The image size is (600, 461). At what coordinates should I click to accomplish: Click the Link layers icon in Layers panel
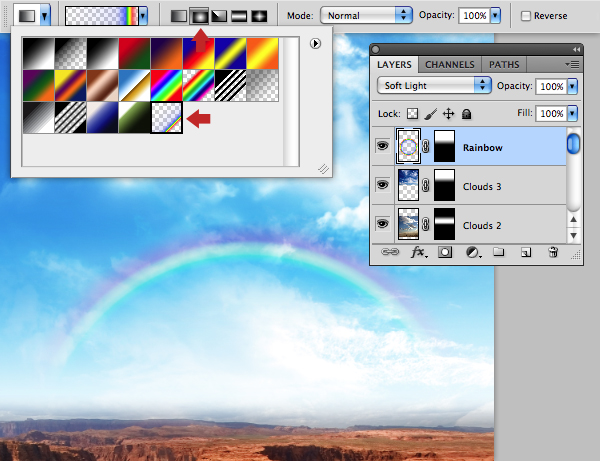click(x=390, y=252)
